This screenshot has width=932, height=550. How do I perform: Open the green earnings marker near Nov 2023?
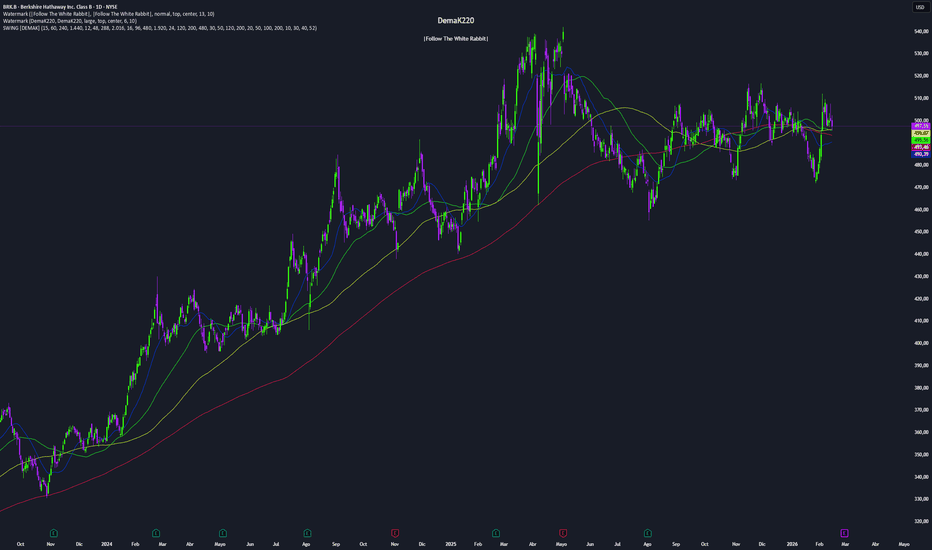click(53, 532)
